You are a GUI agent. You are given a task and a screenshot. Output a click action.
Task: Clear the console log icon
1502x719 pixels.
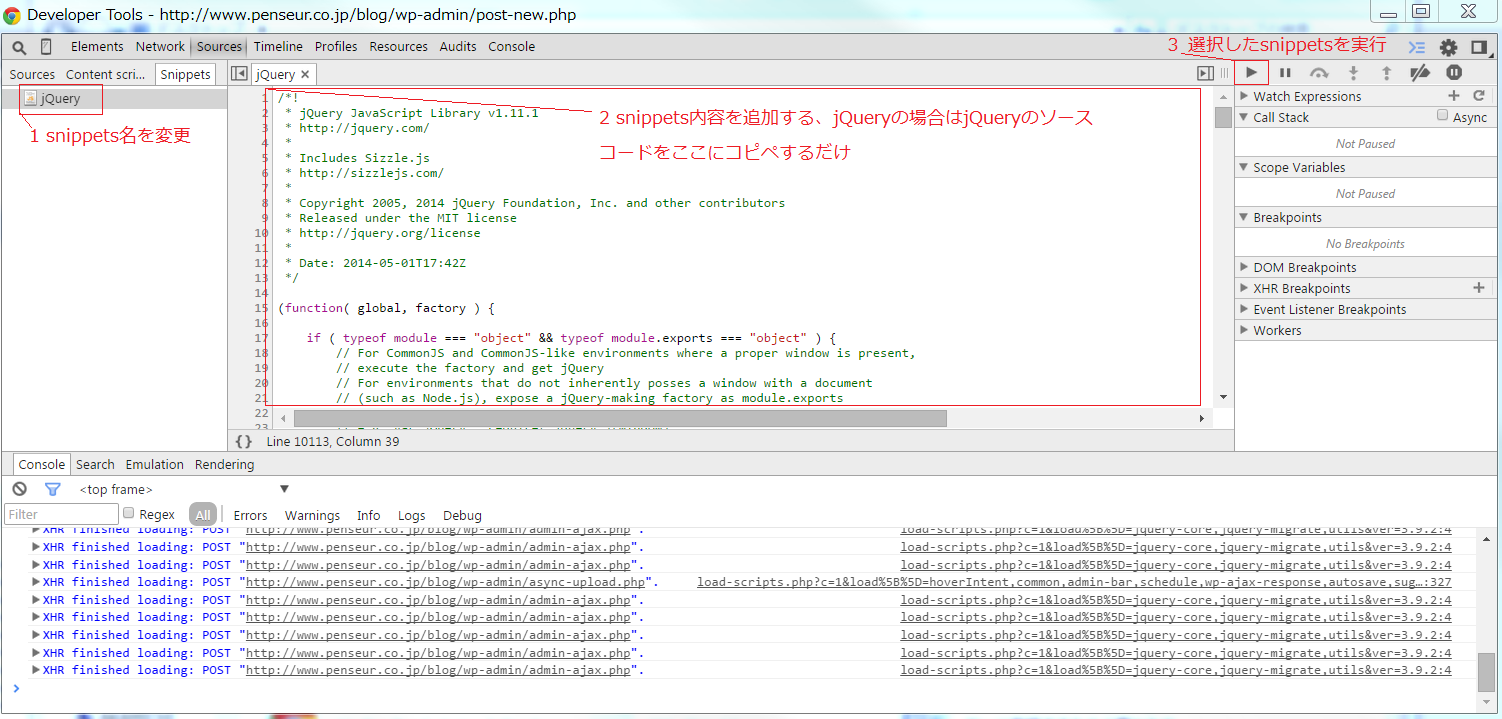pos(19,489)
